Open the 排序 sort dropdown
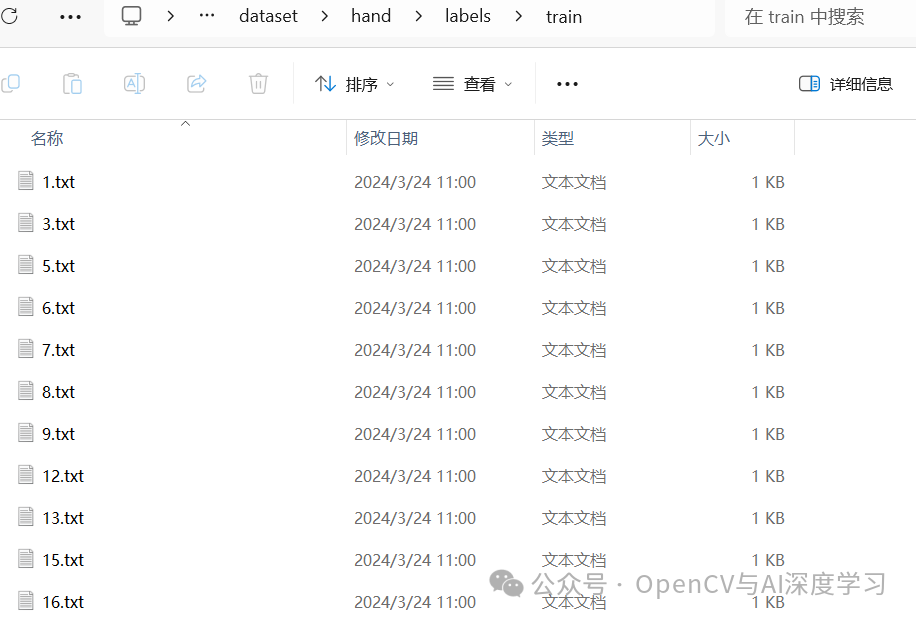The height and width of the screenshot is (621, 916). click(355, 84)
